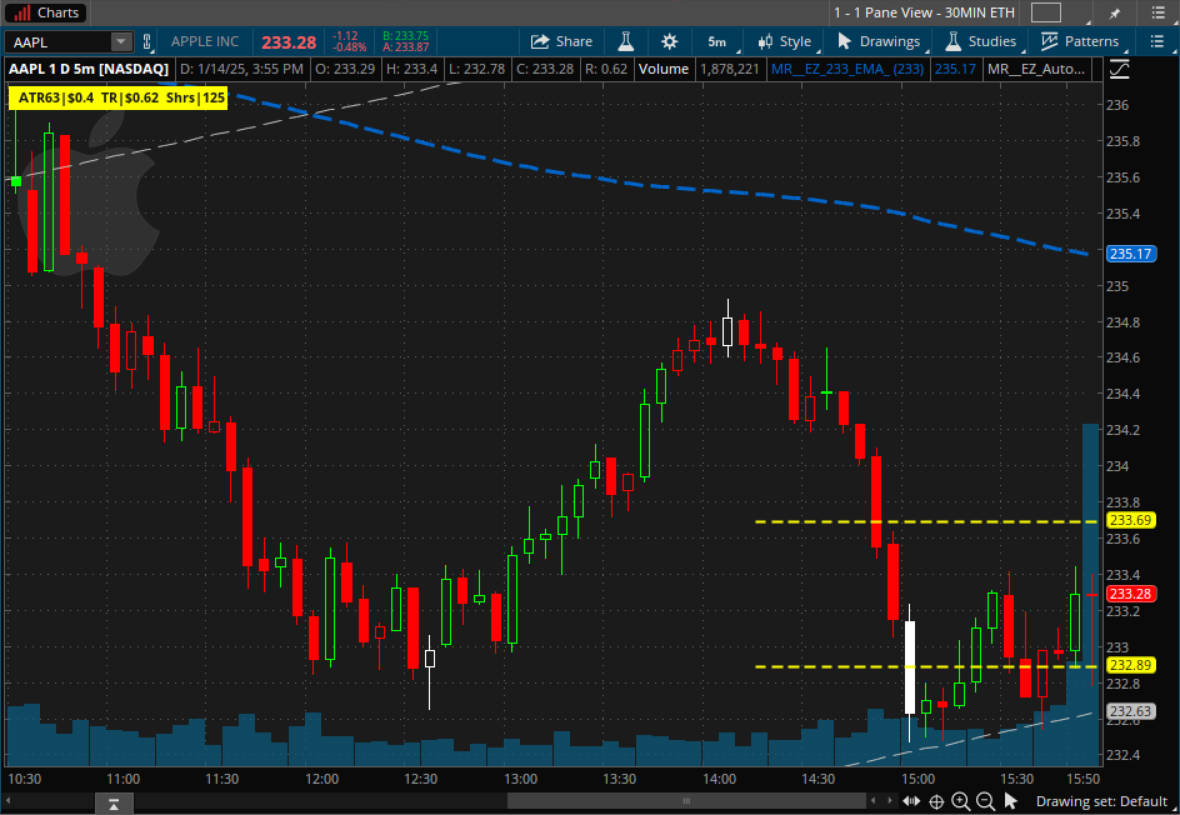
Task: Click the horizontal expand arrows icon
Action: tap(911, 801)
